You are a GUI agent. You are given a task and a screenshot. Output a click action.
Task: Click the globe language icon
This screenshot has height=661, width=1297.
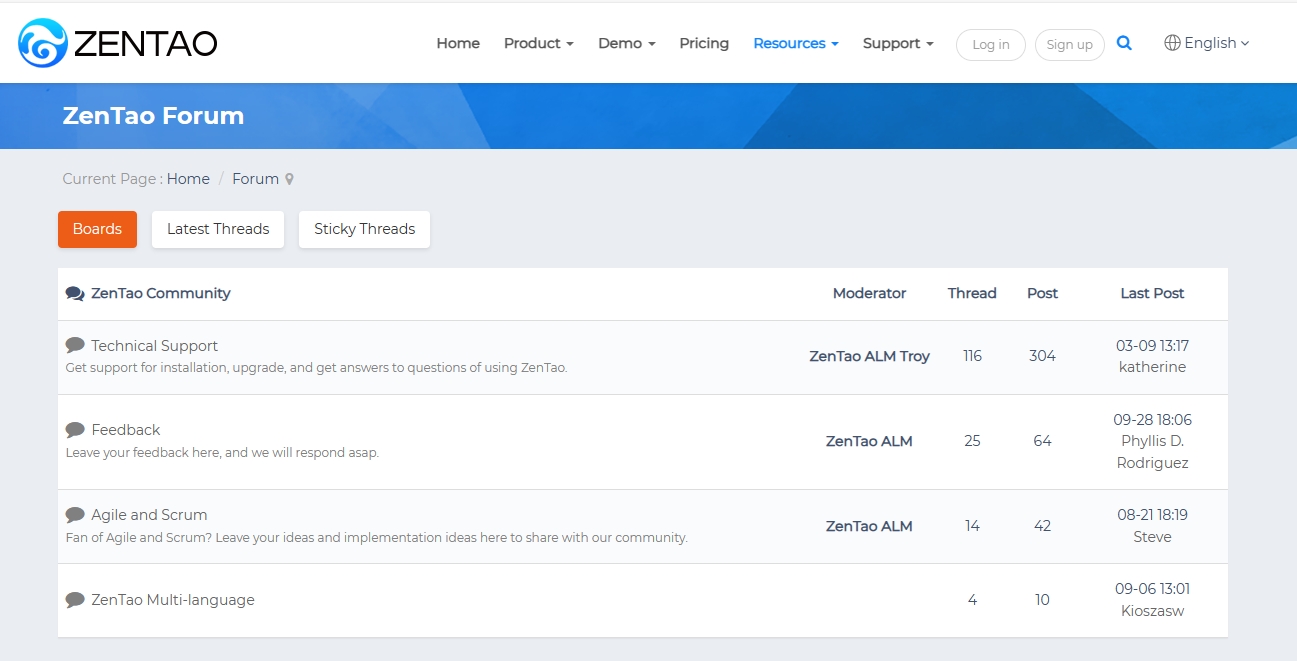(1172, 43)
